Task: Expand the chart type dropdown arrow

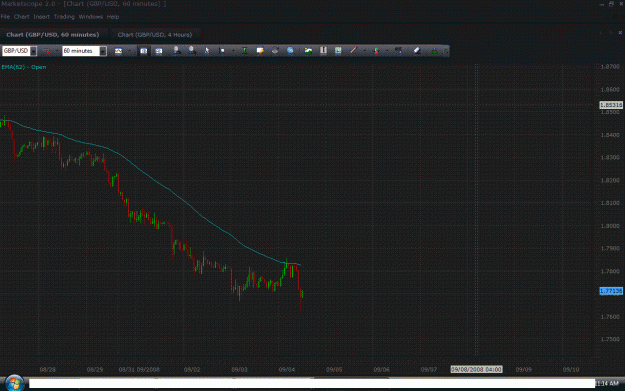Action: coord(129,51)
